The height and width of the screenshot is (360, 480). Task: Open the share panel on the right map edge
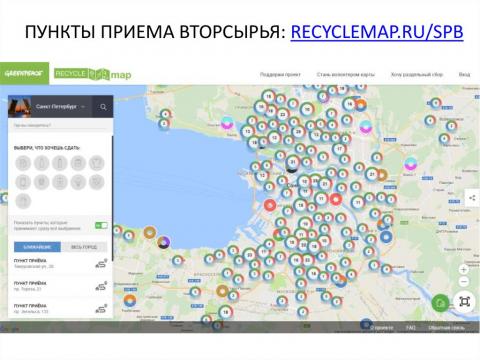click(472, 198)
